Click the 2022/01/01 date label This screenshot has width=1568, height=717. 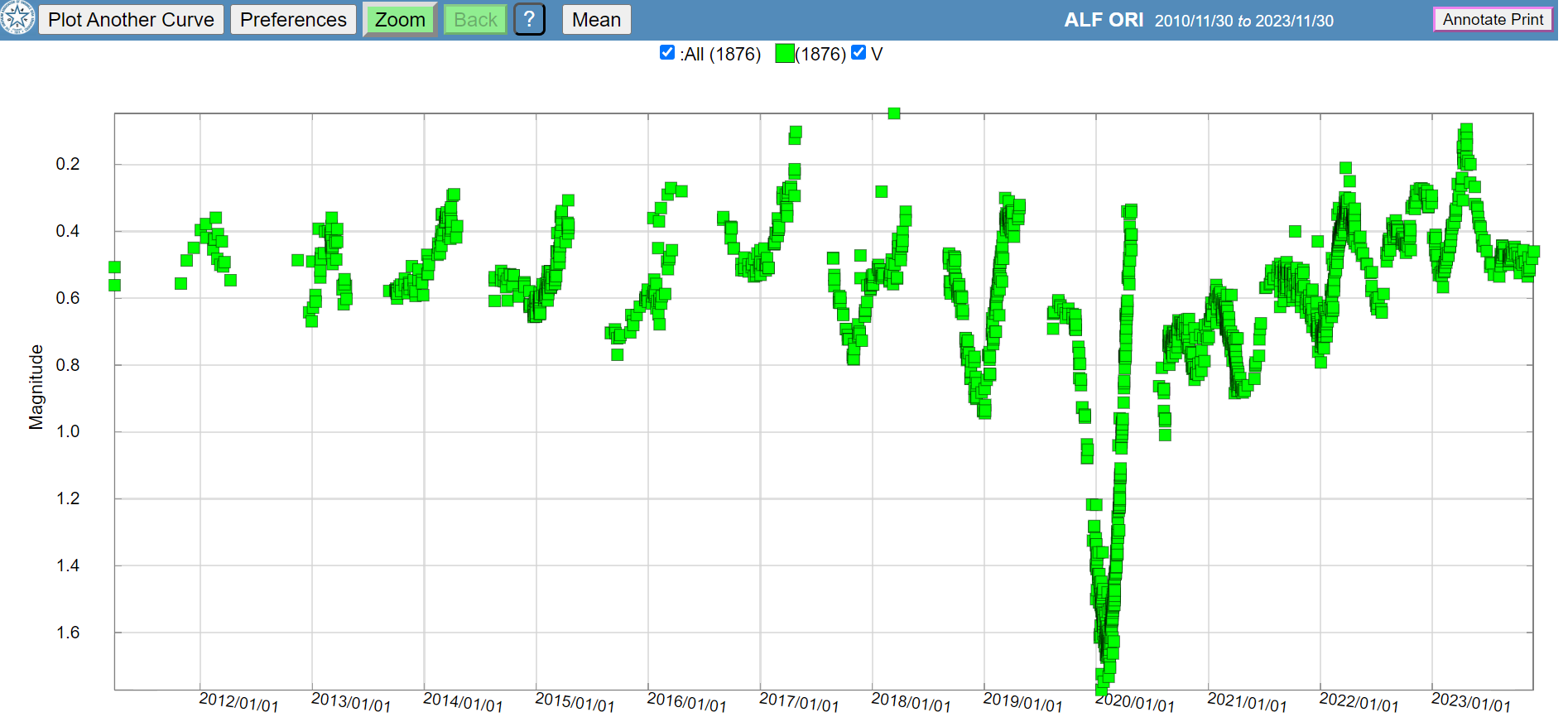(1359, 702)
